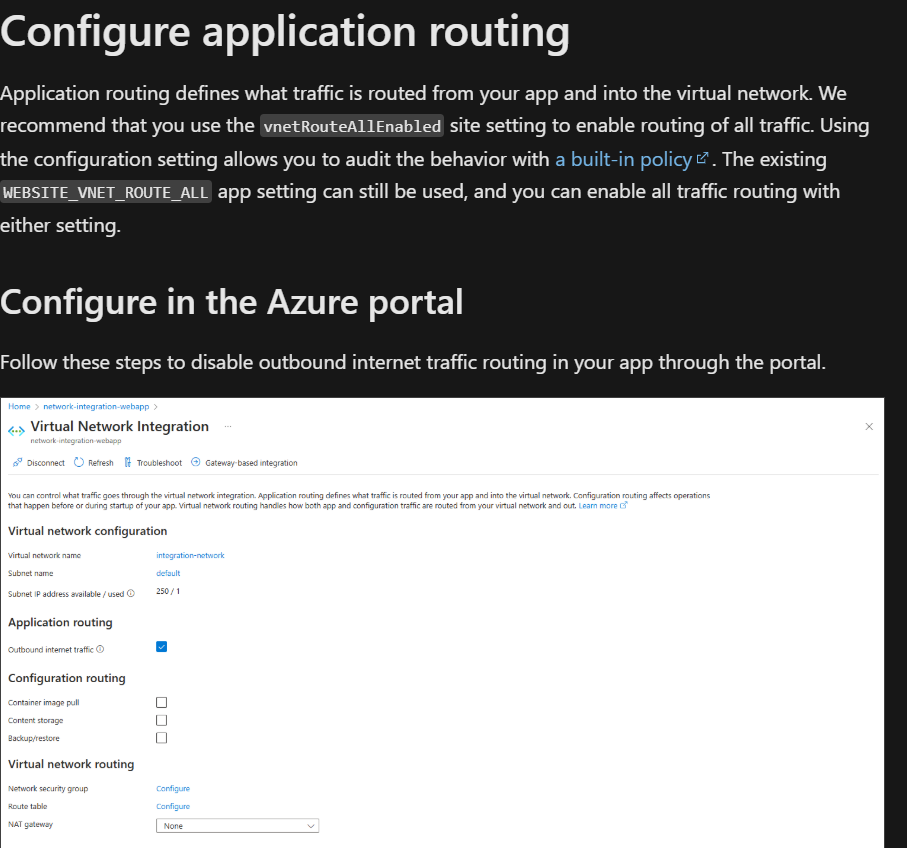Open network-integration-webapp from the breadcrumb
The height and width of the screenshot is (848, 907).
97,404
